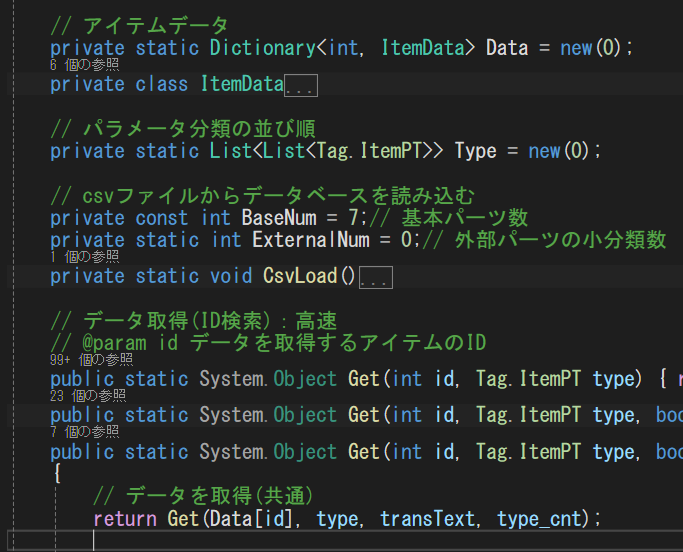The width and height of the screenshot is (683, 552).
Task: Open the '23 個の参照' references link
Action: coord(88,396)
